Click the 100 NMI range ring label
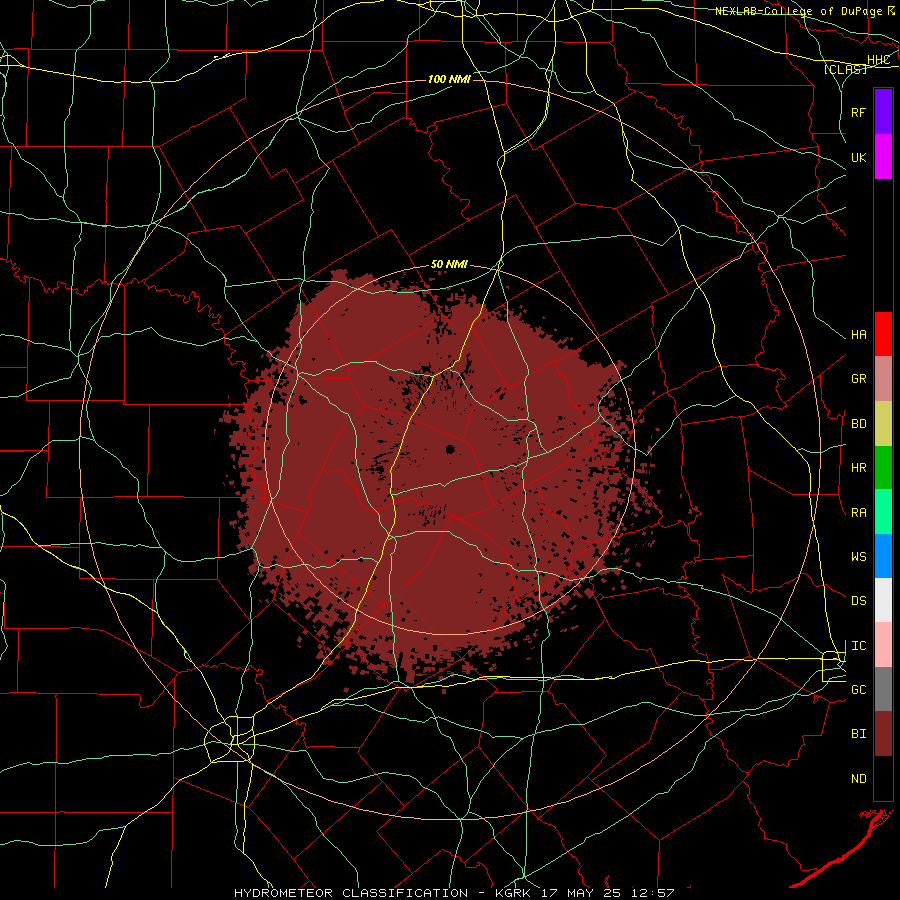Screen dimensions: 900x900 449,79
